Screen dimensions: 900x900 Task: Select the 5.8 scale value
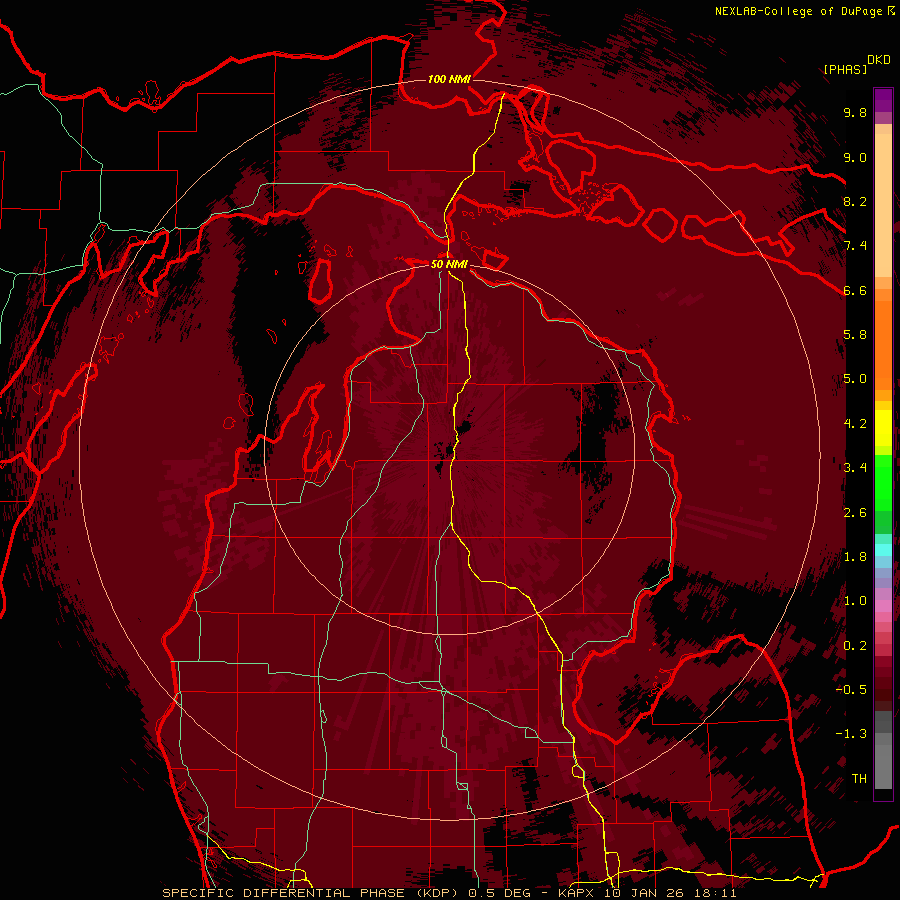tap(855, 335)
